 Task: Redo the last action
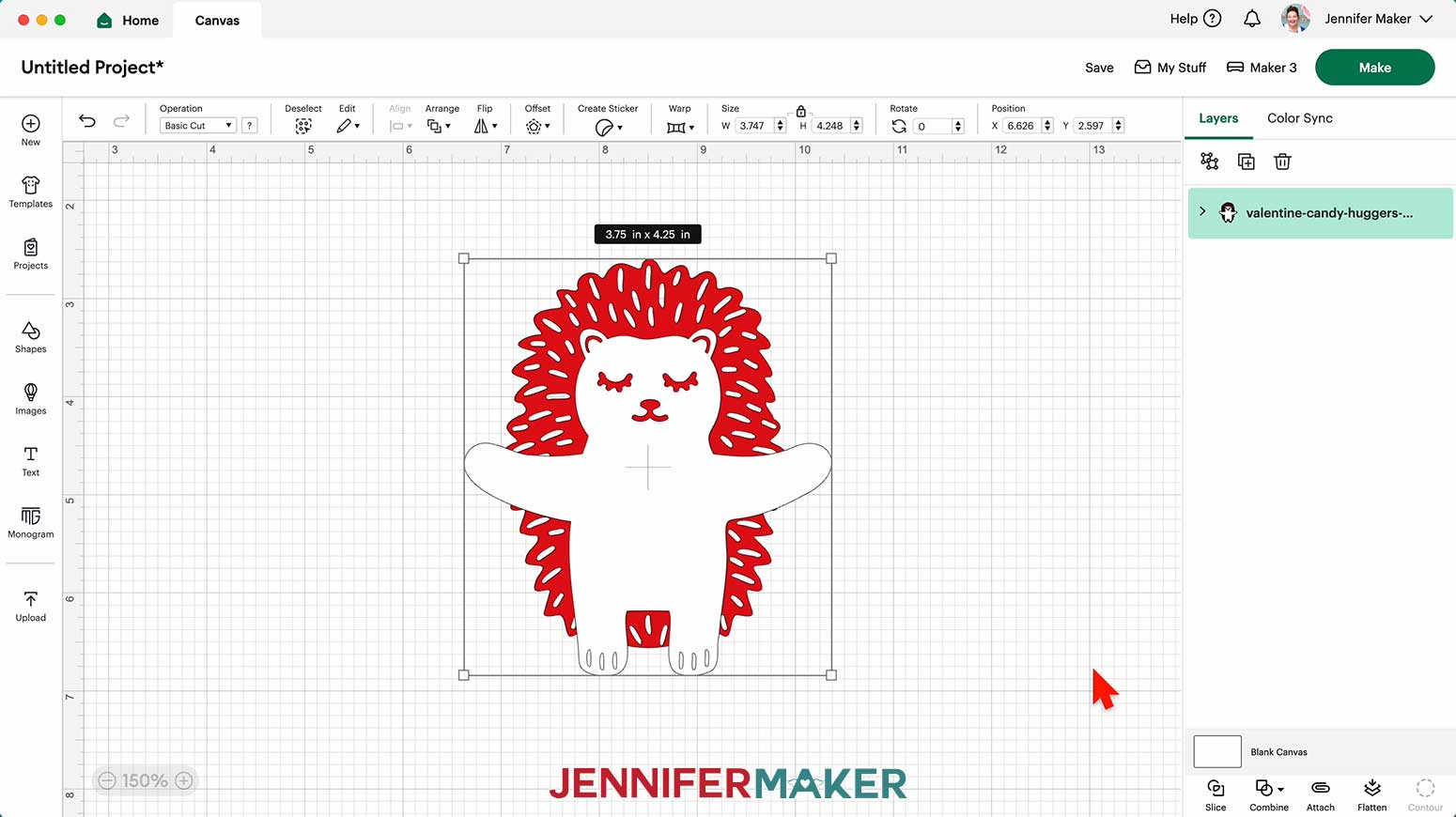(x=121, y=121)
